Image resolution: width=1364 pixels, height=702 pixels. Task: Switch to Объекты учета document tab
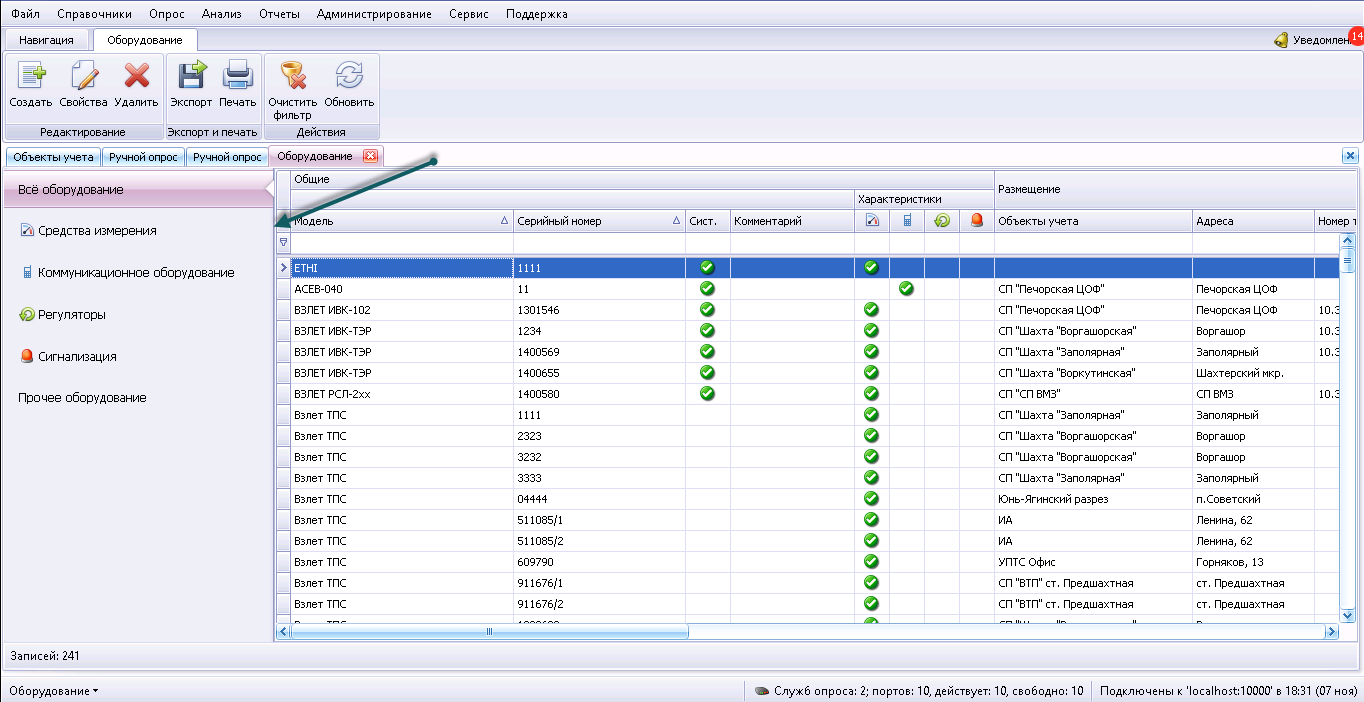[53, 157]
